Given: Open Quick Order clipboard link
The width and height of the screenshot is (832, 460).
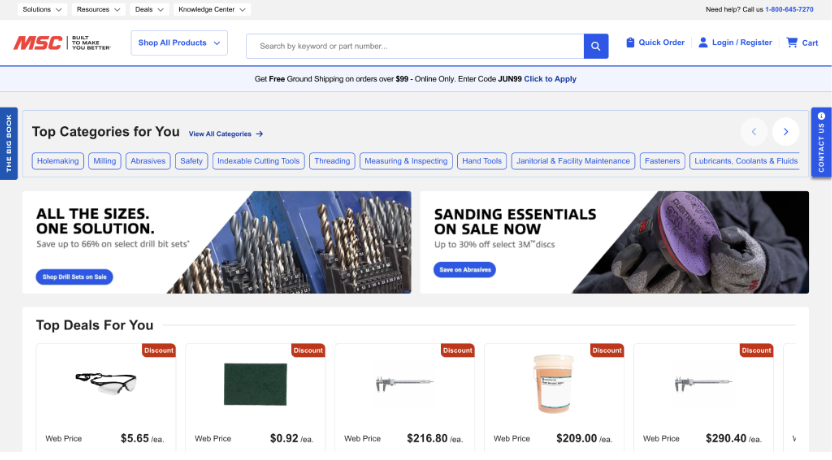Looking at the screenshot, I should coord(655,42).
